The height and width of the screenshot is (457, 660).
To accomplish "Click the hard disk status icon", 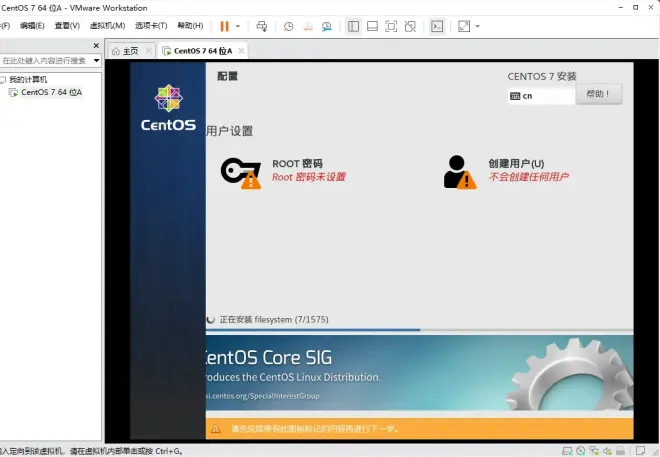I will coord(567,451).
